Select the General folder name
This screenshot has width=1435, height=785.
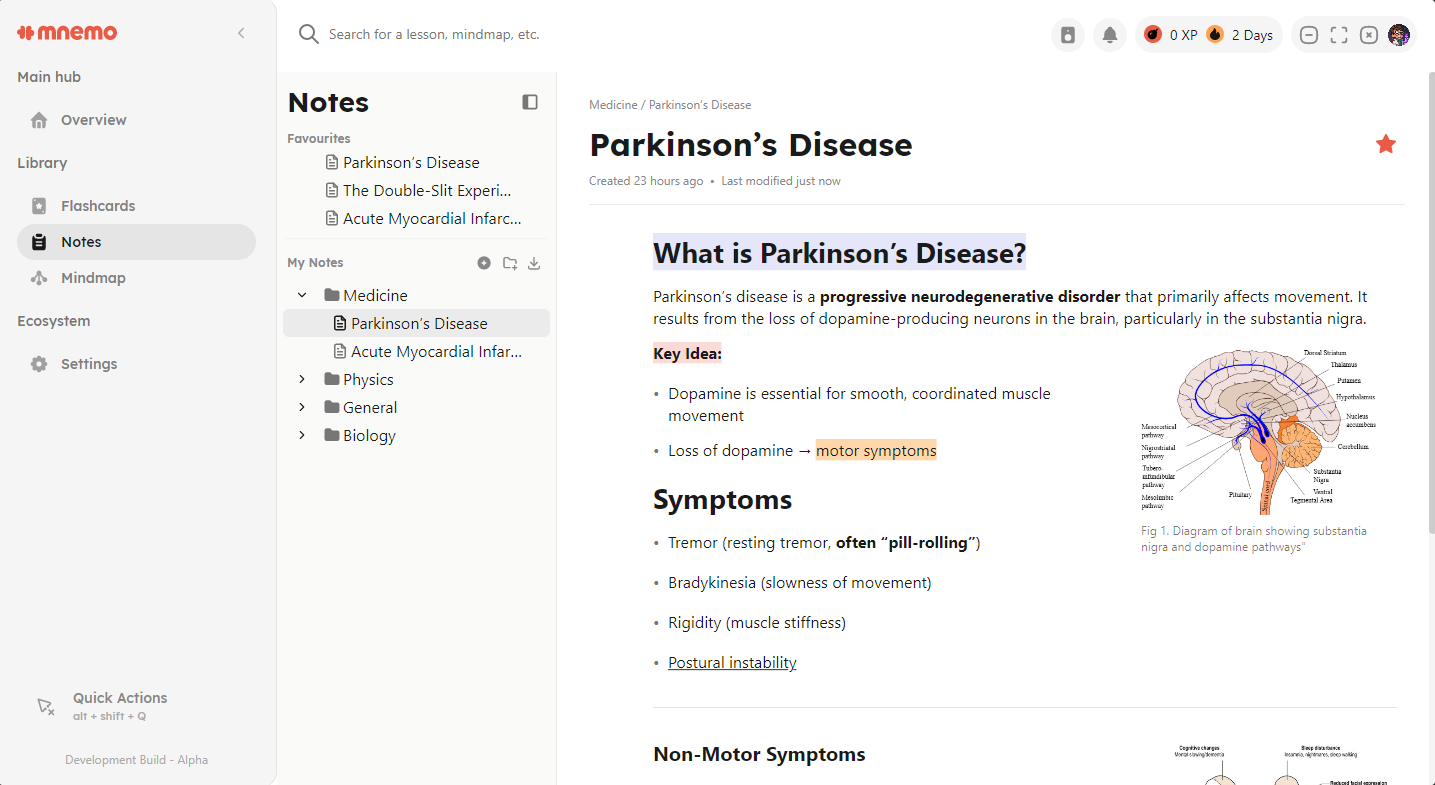[370, 407]
